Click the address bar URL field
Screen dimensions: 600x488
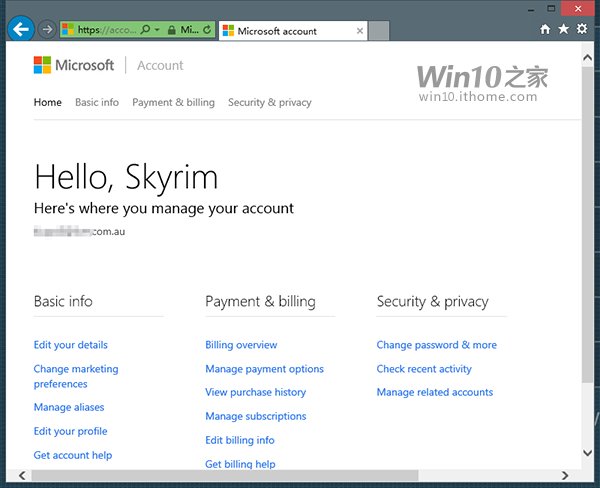pos(106,29)
